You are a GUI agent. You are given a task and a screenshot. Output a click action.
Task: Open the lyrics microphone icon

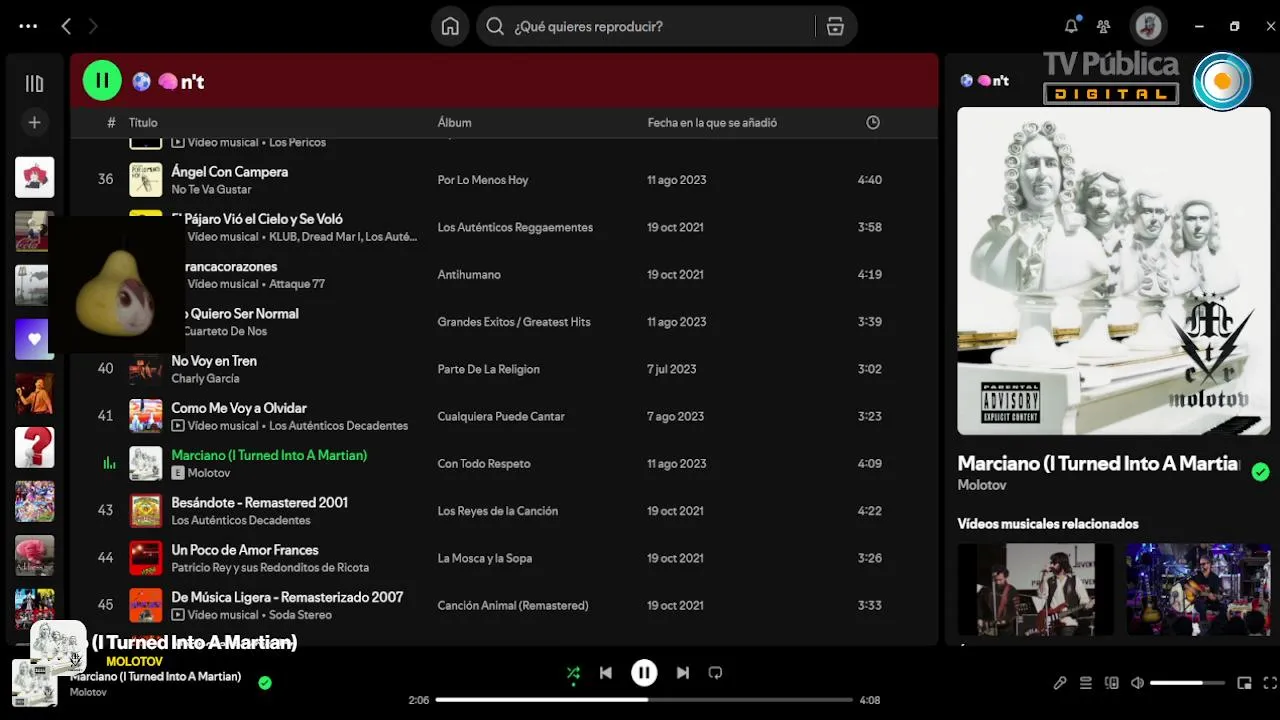pos(1060,683)
